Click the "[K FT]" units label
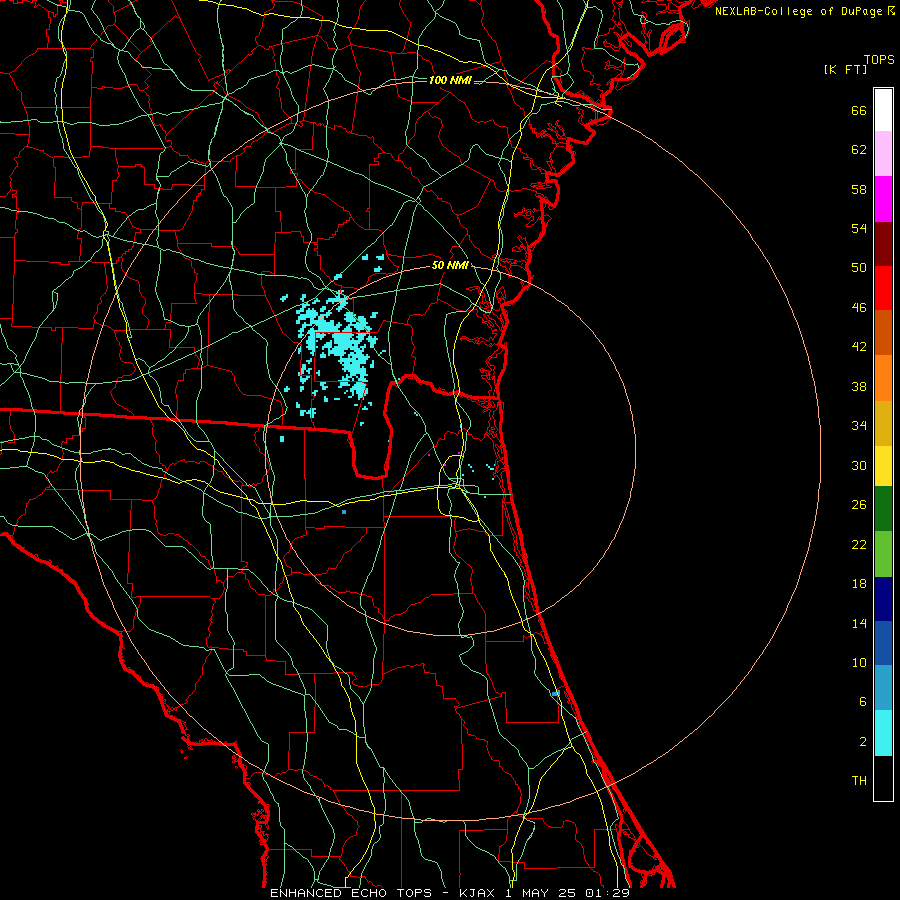Viewport: 900px width, 900px height. click(845, 69)
